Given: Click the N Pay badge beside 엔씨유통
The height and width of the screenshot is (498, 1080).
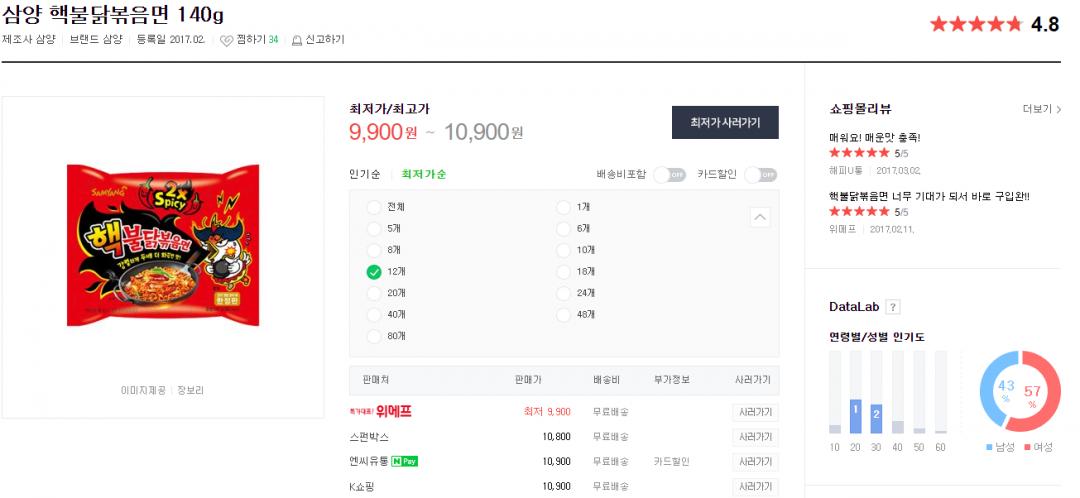Looking at the screenshot, I should (406, 461).
